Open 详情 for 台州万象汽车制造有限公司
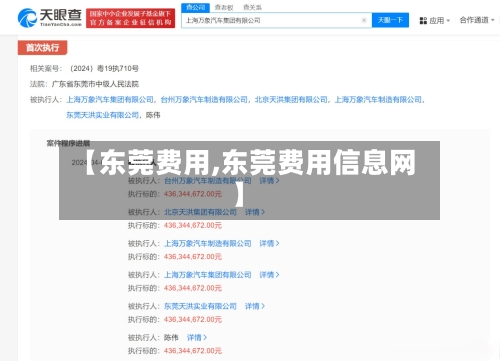 [269, 181]
